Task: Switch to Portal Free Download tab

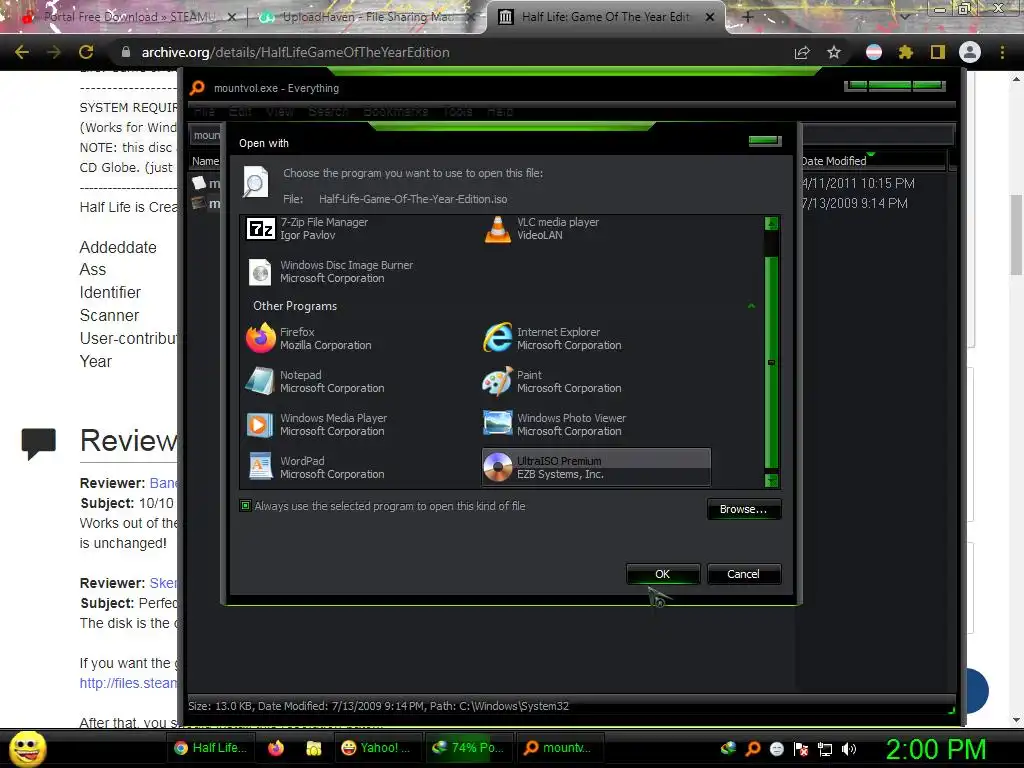Action: pyautogui.click(x=127, y=17)
